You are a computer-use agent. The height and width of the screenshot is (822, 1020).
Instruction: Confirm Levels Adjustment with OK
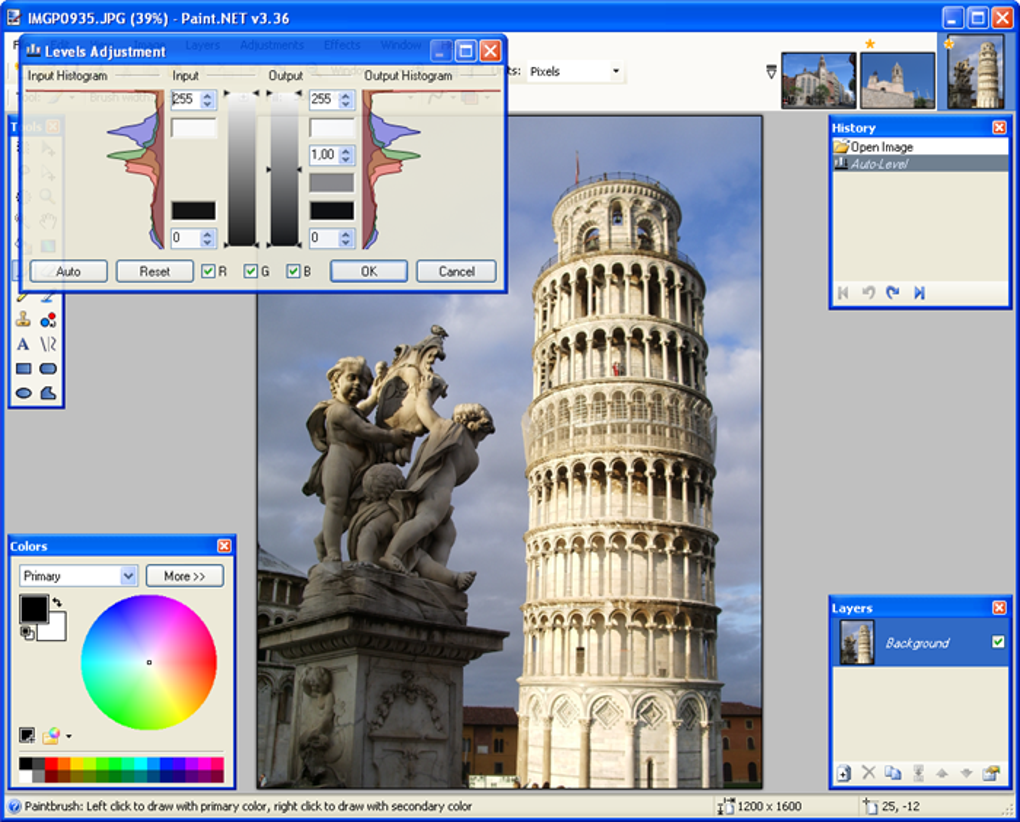(369, 271)
